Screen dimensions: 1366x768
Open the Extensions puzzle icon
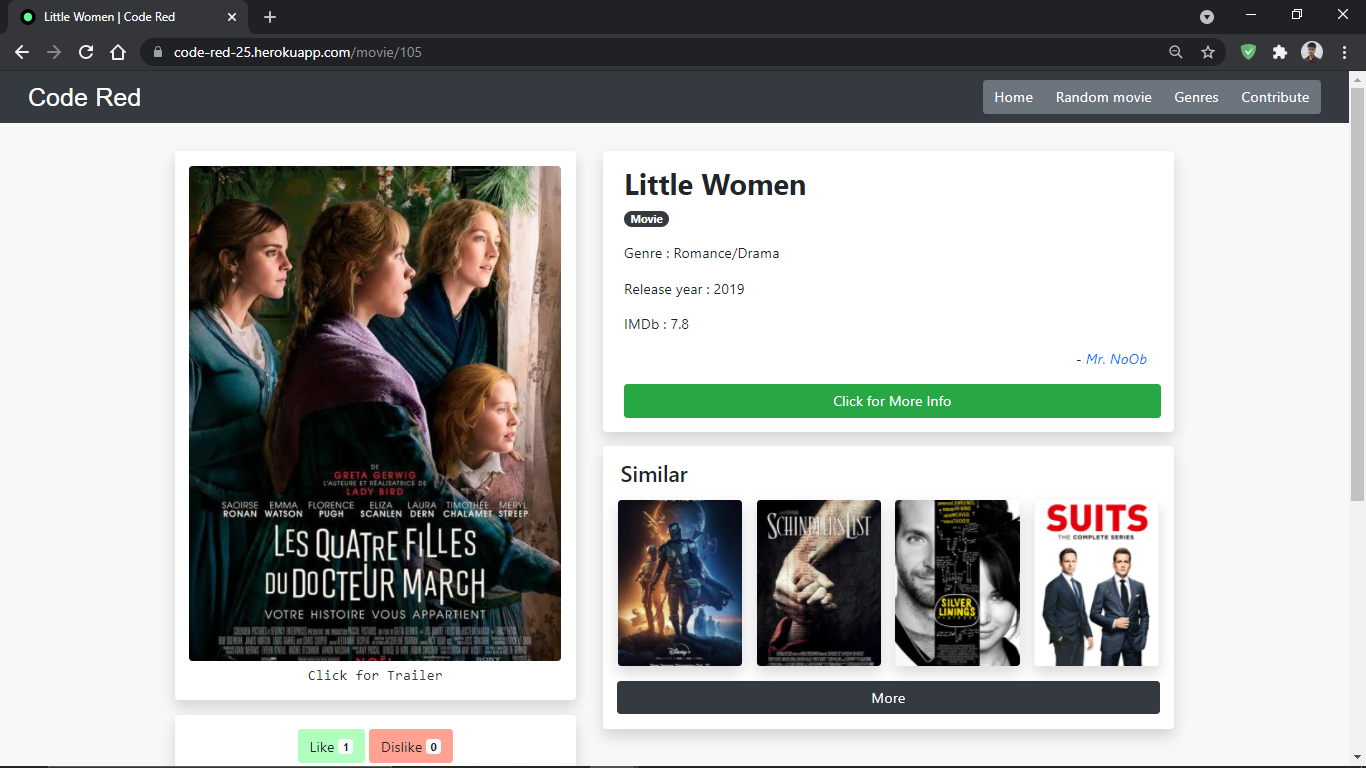1280,52
